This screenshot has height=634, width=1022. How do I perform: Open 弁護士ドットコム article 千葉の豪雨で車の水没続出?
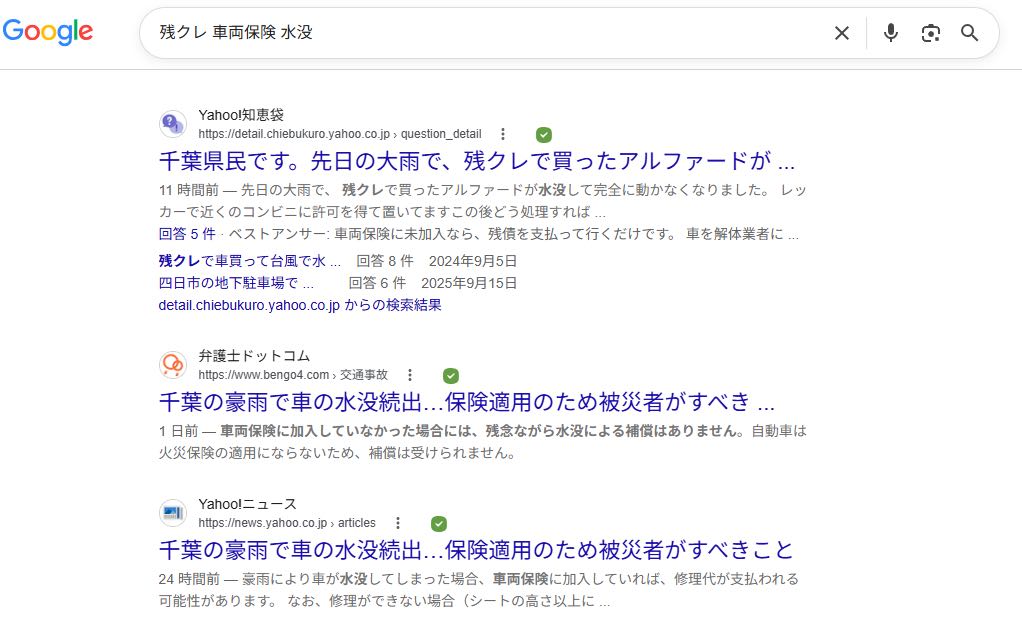coord(467,402)
